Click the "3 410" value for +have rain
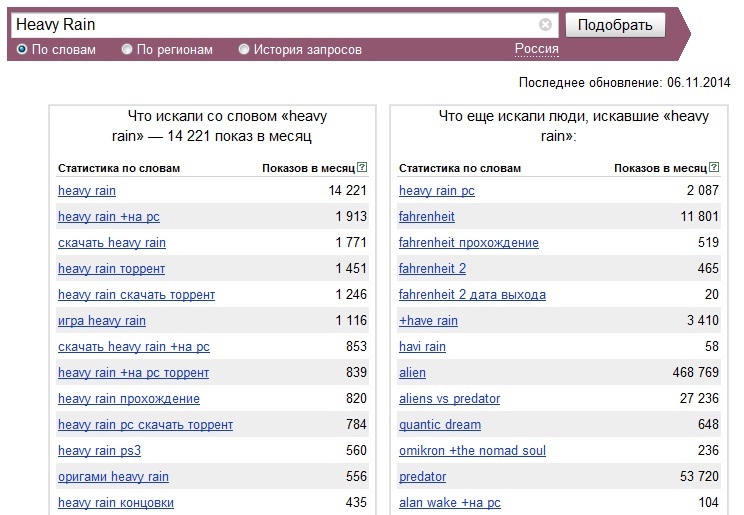The height and width of the screenshot is (515, 744). (703, 321)
